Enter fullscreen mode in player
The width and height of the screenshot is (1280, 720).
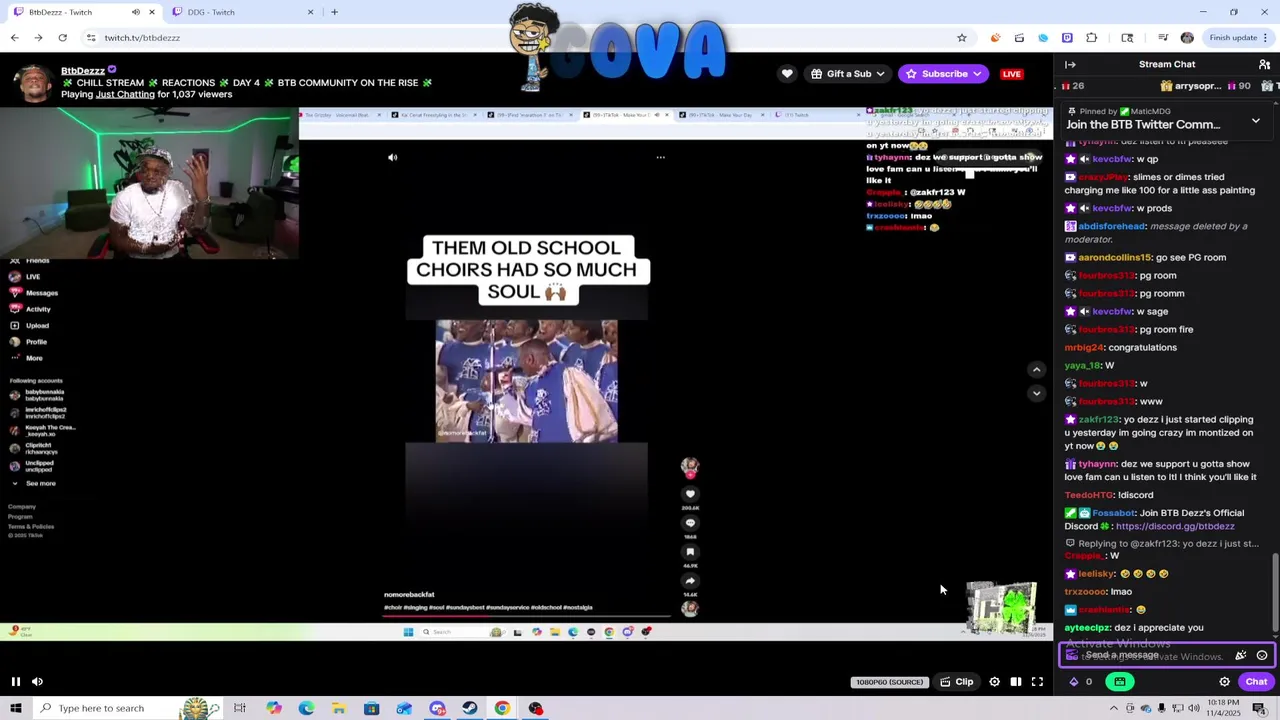[x=1037, y=682]
